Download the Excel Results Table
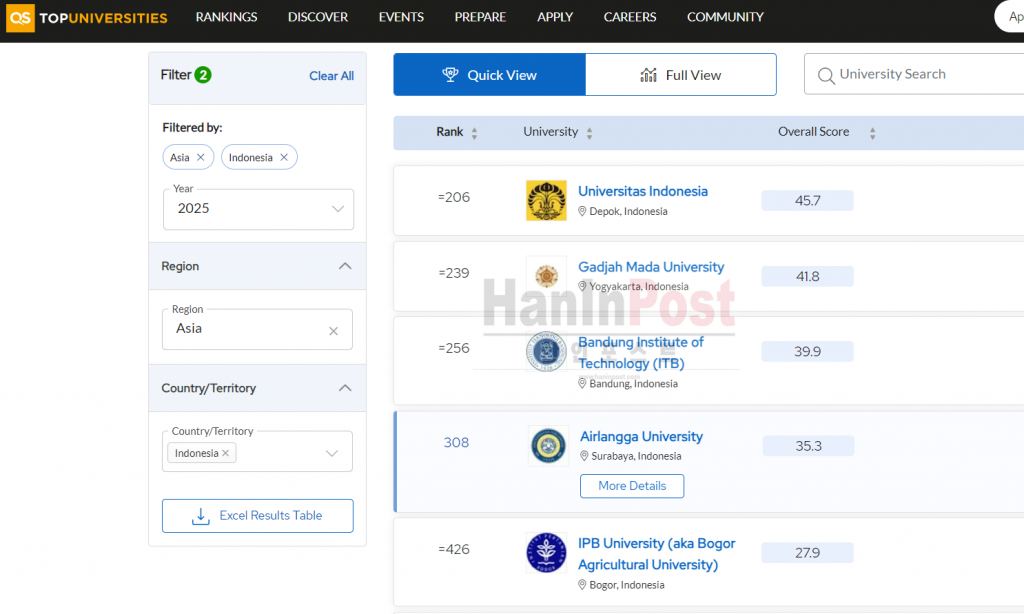Screen dimensions: 1024x614 coord(257,516)
